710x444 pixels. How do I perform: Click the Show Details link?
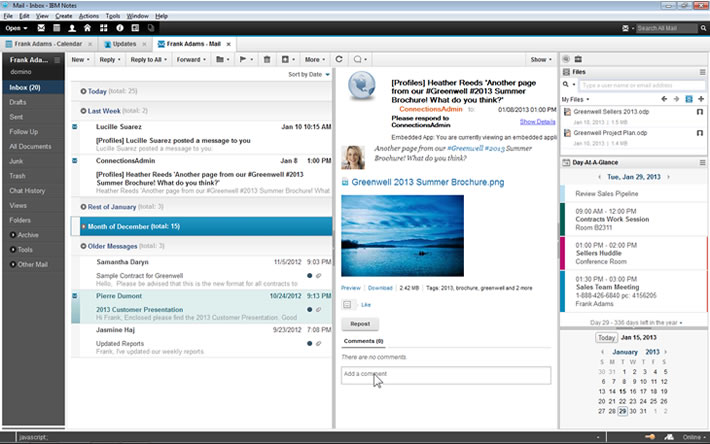537,122
